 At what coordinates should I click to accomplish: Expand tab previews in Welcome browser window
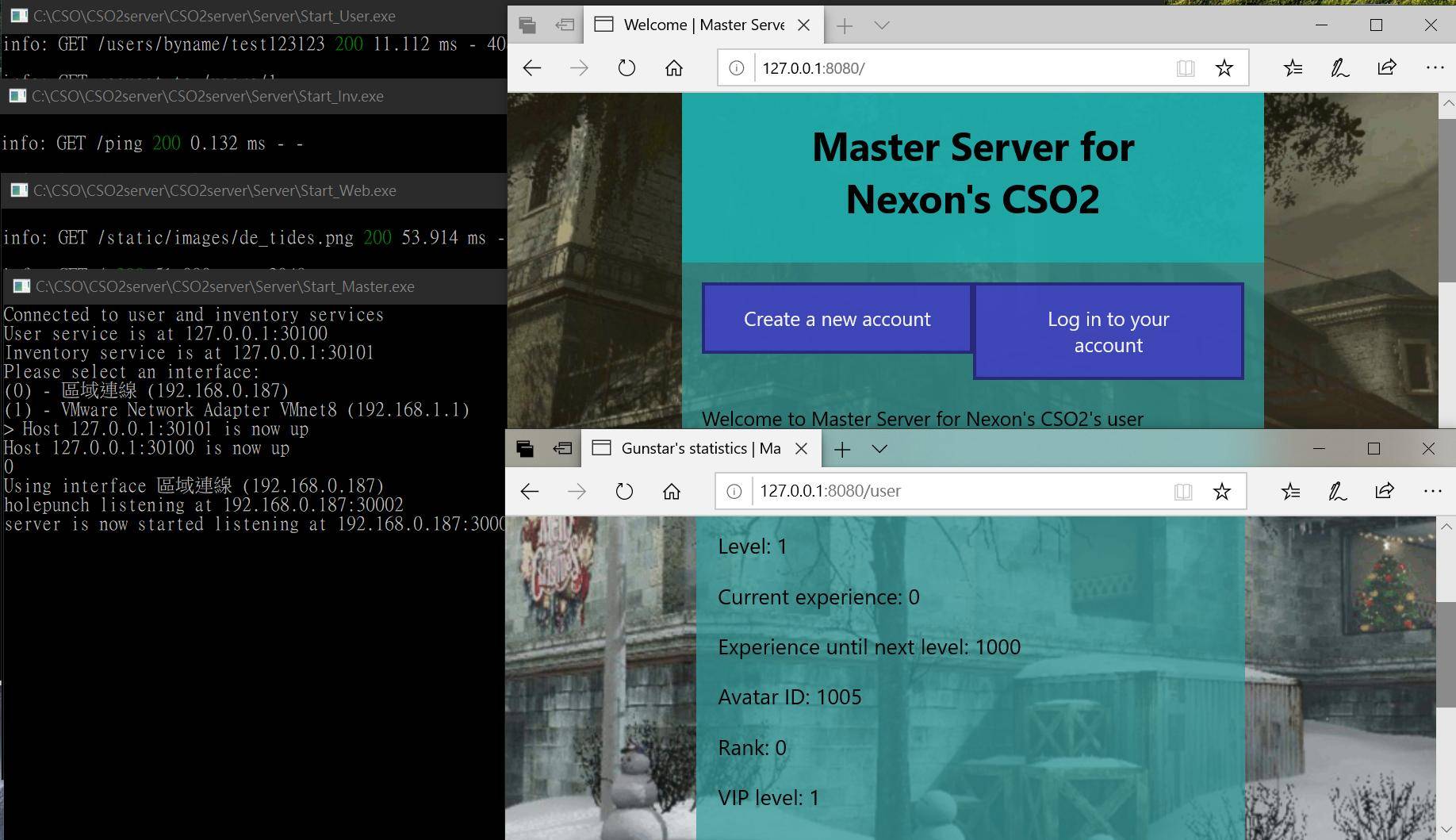[882, 25]
